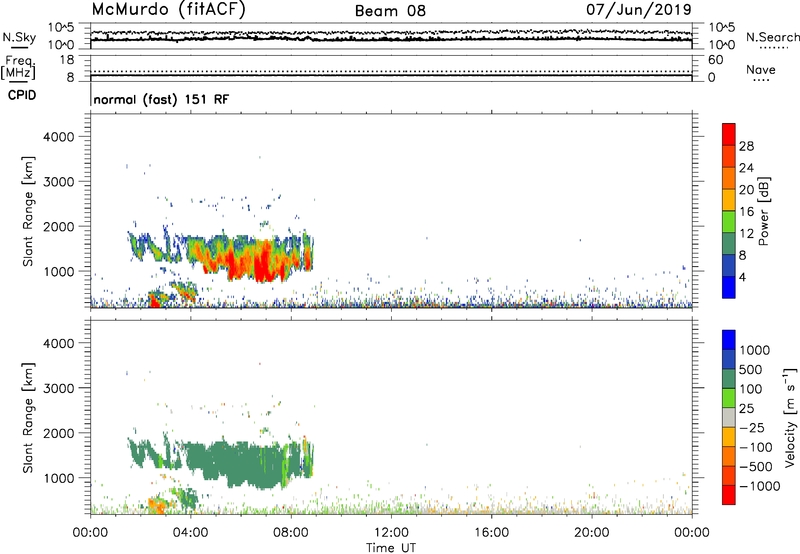The height and width of the screenshot is (554, 800).
Task: Click the '60' Nave axis tick
Action: [x=715, y=60]
